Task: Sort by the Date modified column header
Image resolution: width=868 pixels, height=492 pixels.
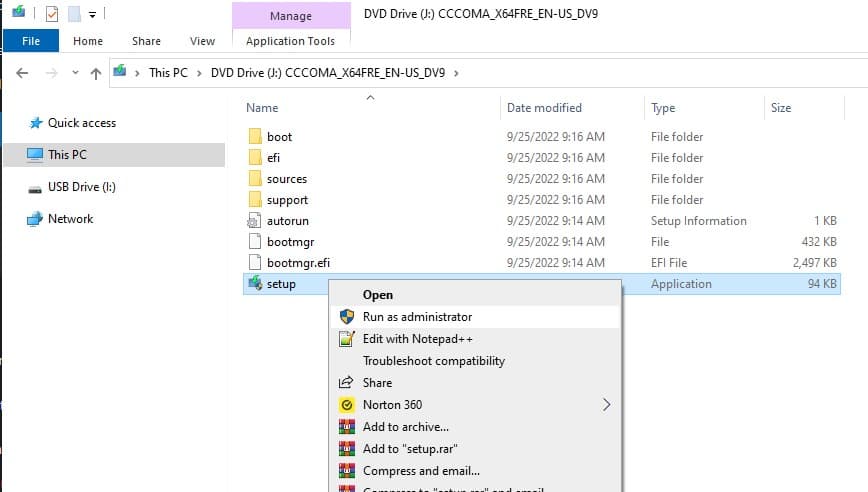Action: (x=544, y=108)
